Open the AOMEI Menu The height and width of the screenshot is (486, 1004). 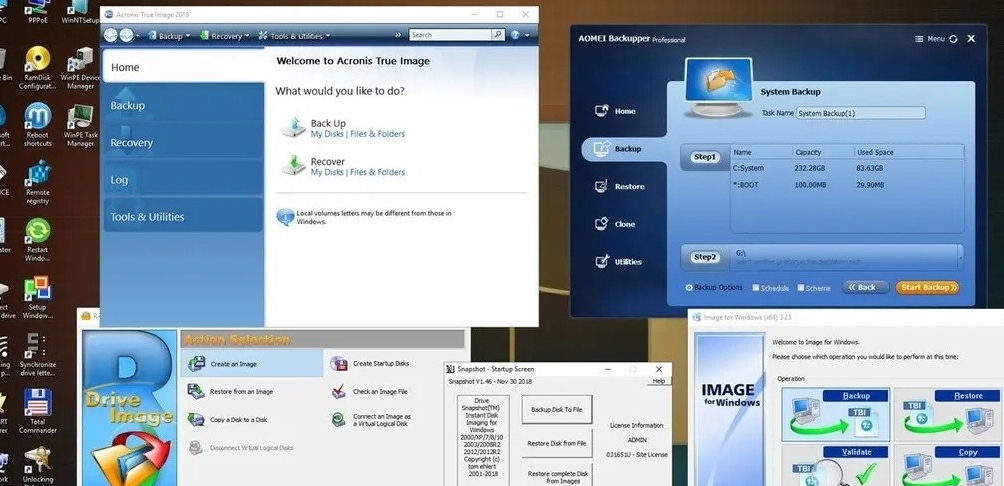tap(930, 39)
